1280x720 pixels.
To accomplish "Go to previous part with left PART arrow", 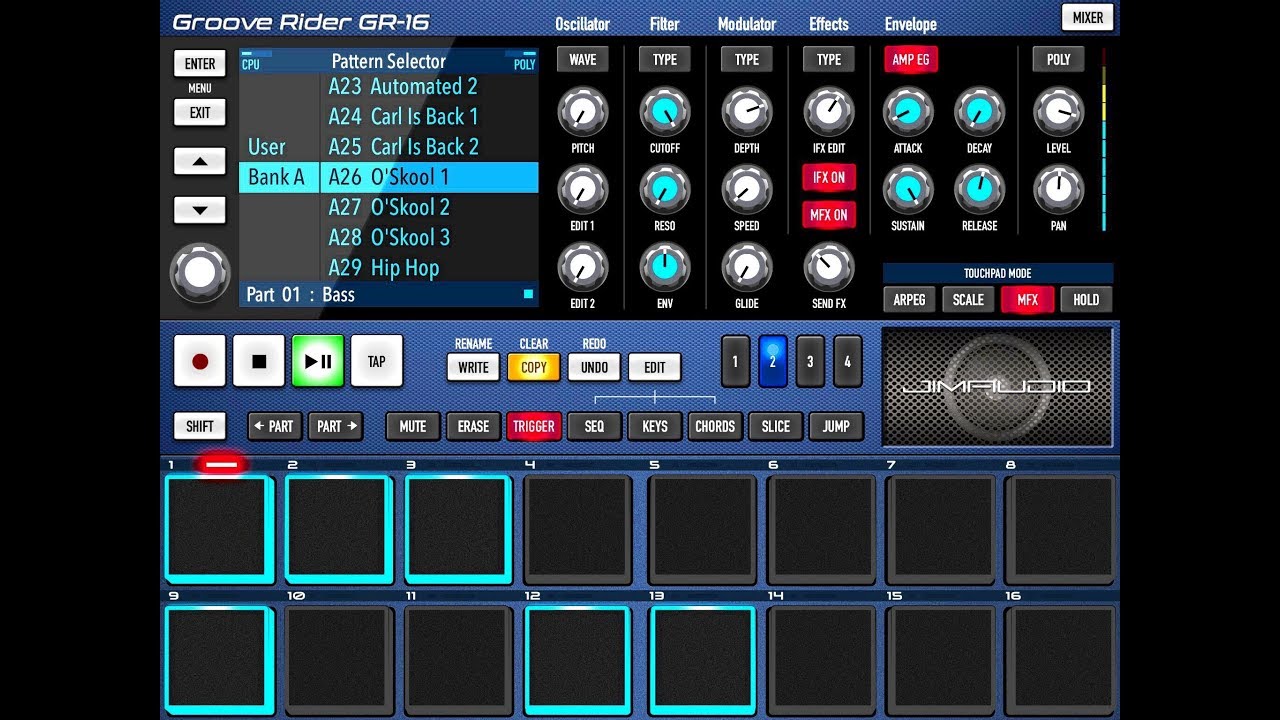I will pyautogui.click(x=273, y=426).
